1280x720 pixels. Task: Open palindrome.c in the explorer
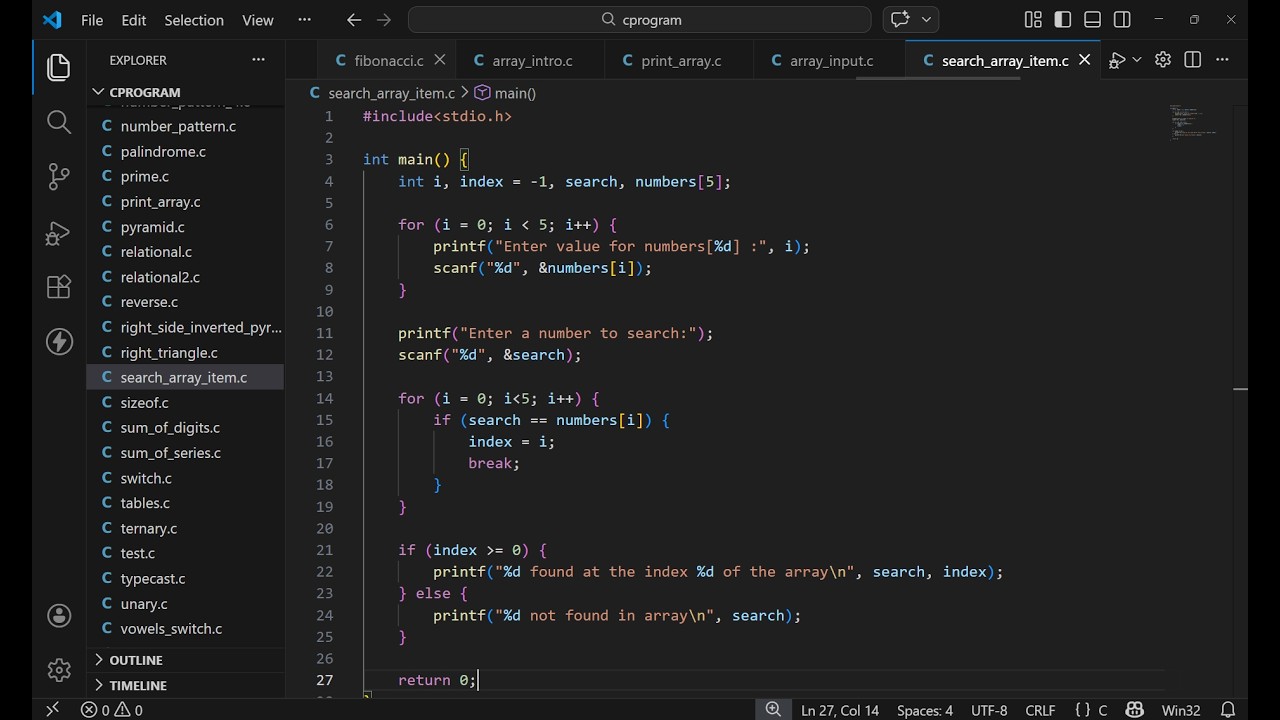[x=186, y=151]
